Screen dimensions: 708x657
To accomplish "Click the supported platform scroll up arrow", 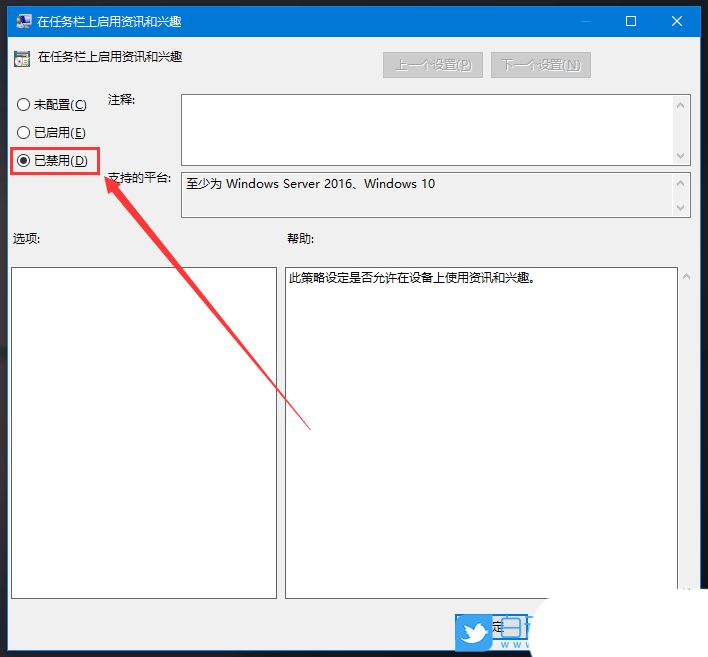I will point(680,183).
